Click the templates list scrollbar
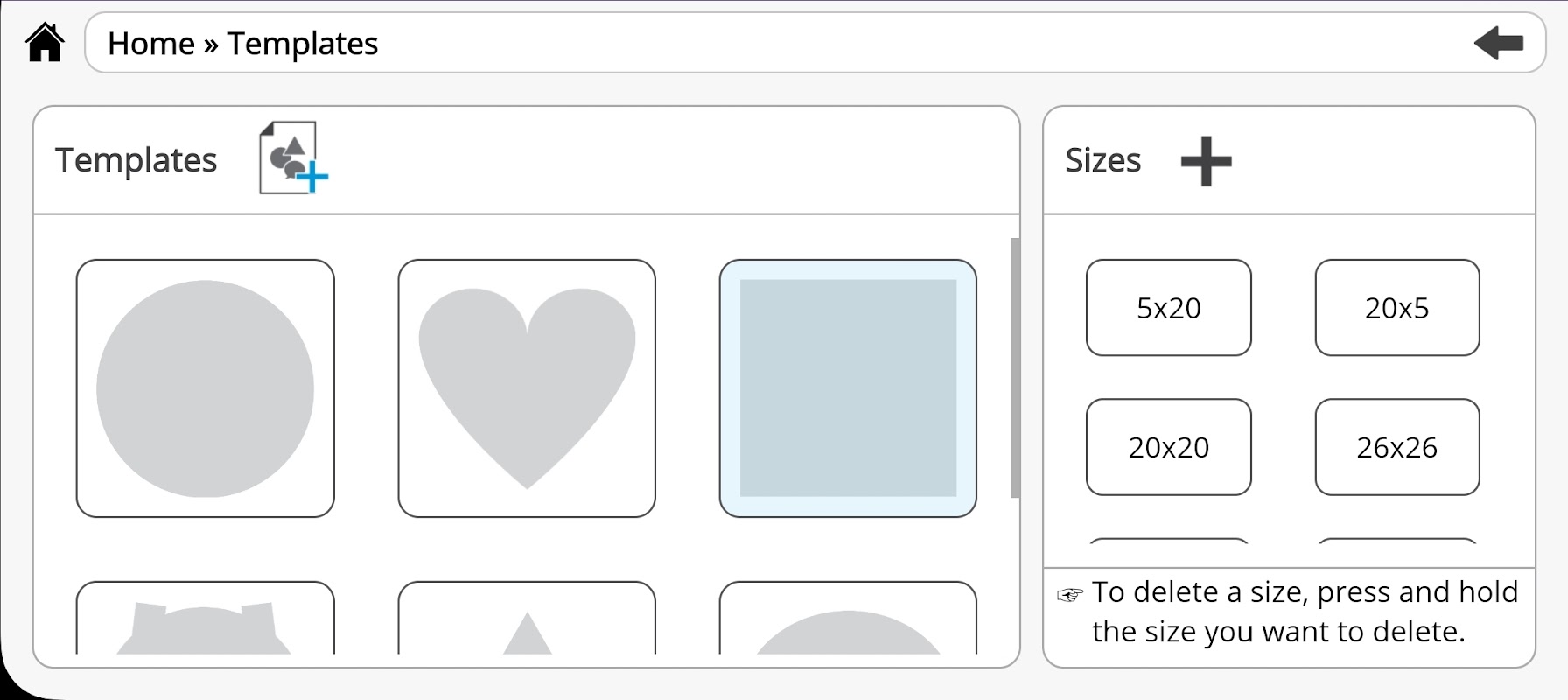 click(x=1015, y=367)
